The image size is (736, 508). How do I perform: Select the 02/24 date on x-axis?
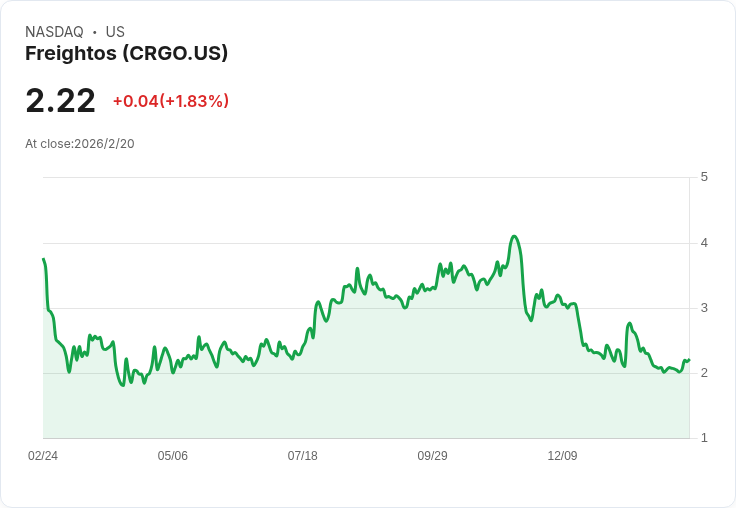(x=43, y=456)
